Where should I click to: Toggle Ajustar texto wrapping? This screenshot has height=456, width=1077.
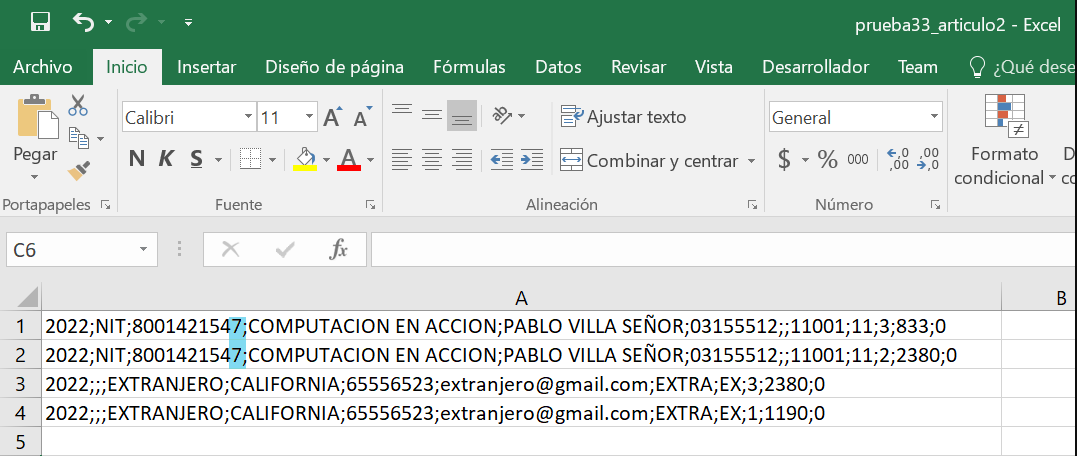click(624, 117)
